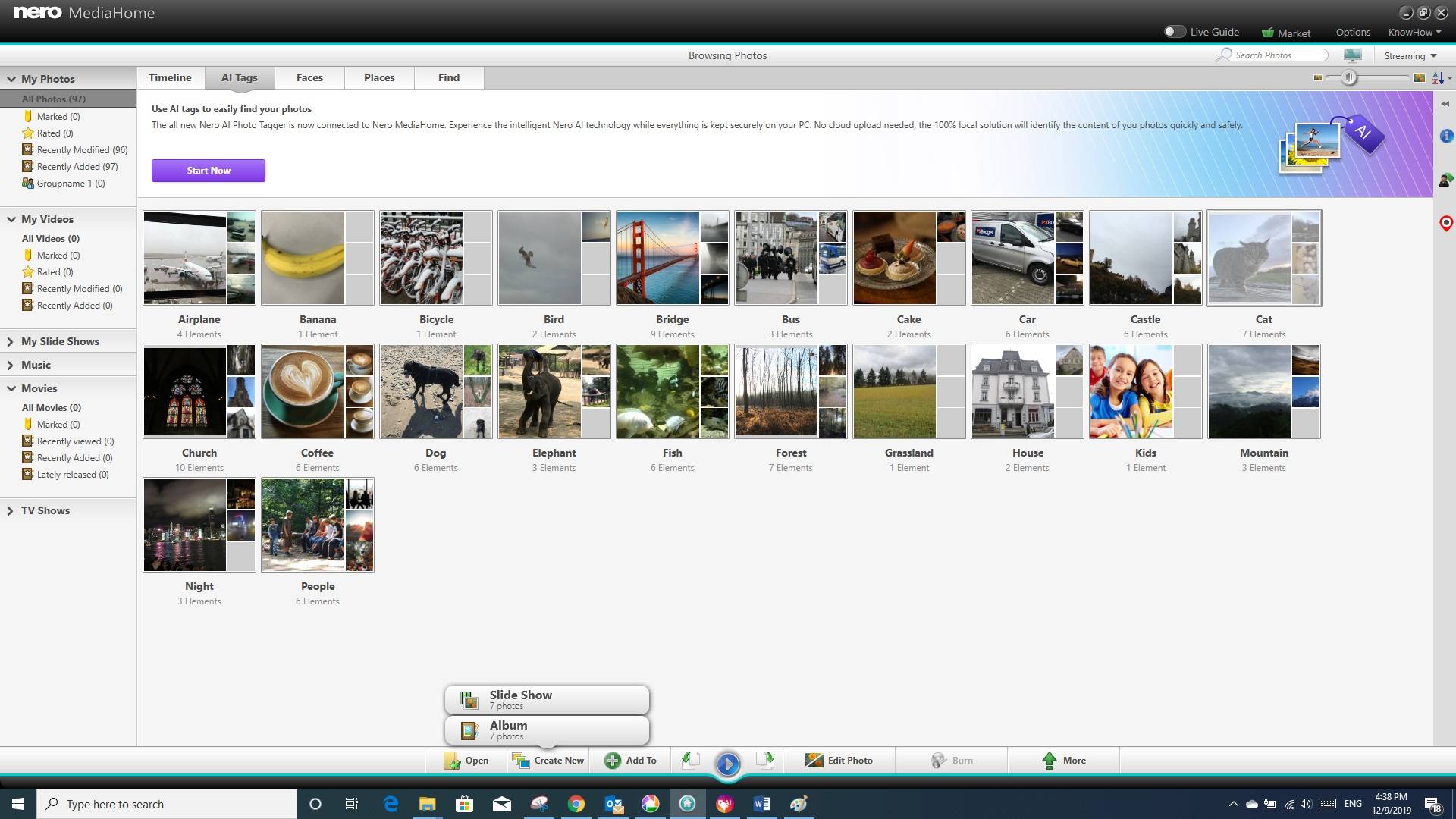Click the A-Z sort icon above thumbnails
This screenshot has width=1456, height=819.
(x=1438, y=77)
